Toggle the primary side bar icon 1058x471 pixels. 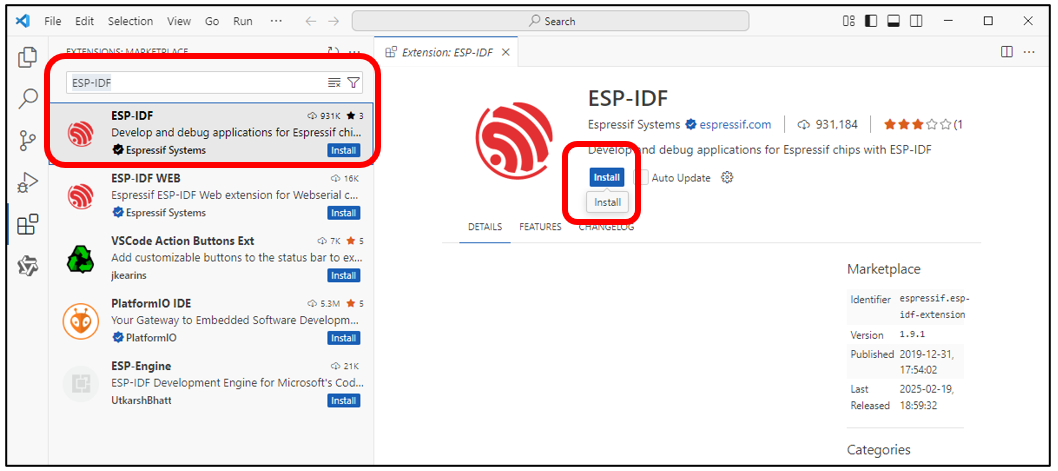(871, 21)
